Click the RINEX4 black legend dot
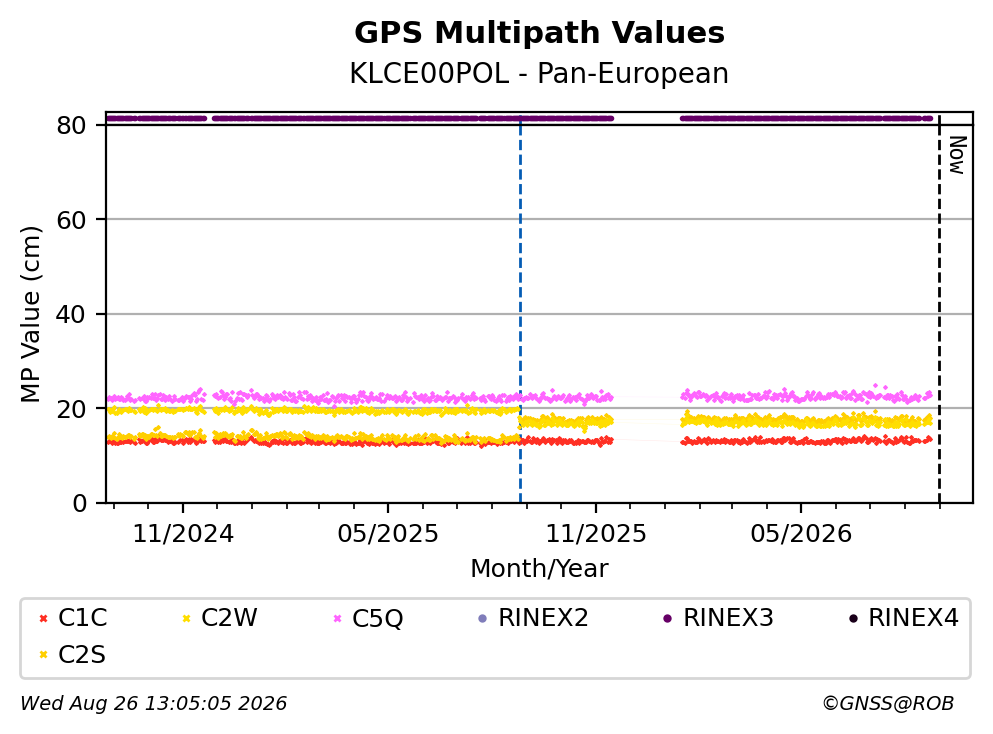The image size is (993, 734). [x=853, y=619]
